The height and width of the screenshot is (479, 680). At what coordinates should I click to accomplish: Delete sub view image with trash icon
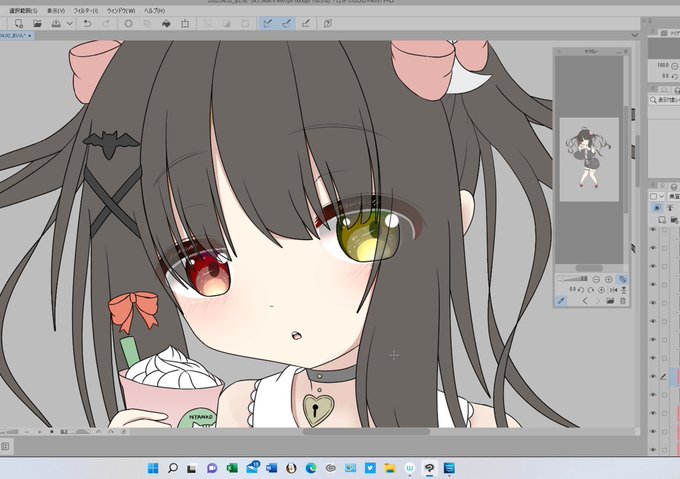pyautogui.click(x=623, y=300)
